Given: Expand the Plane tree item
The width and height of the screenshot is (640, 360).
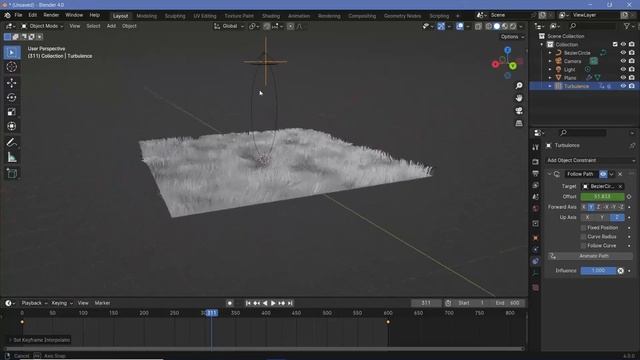Looking at the screenshot, I should 550,78.
